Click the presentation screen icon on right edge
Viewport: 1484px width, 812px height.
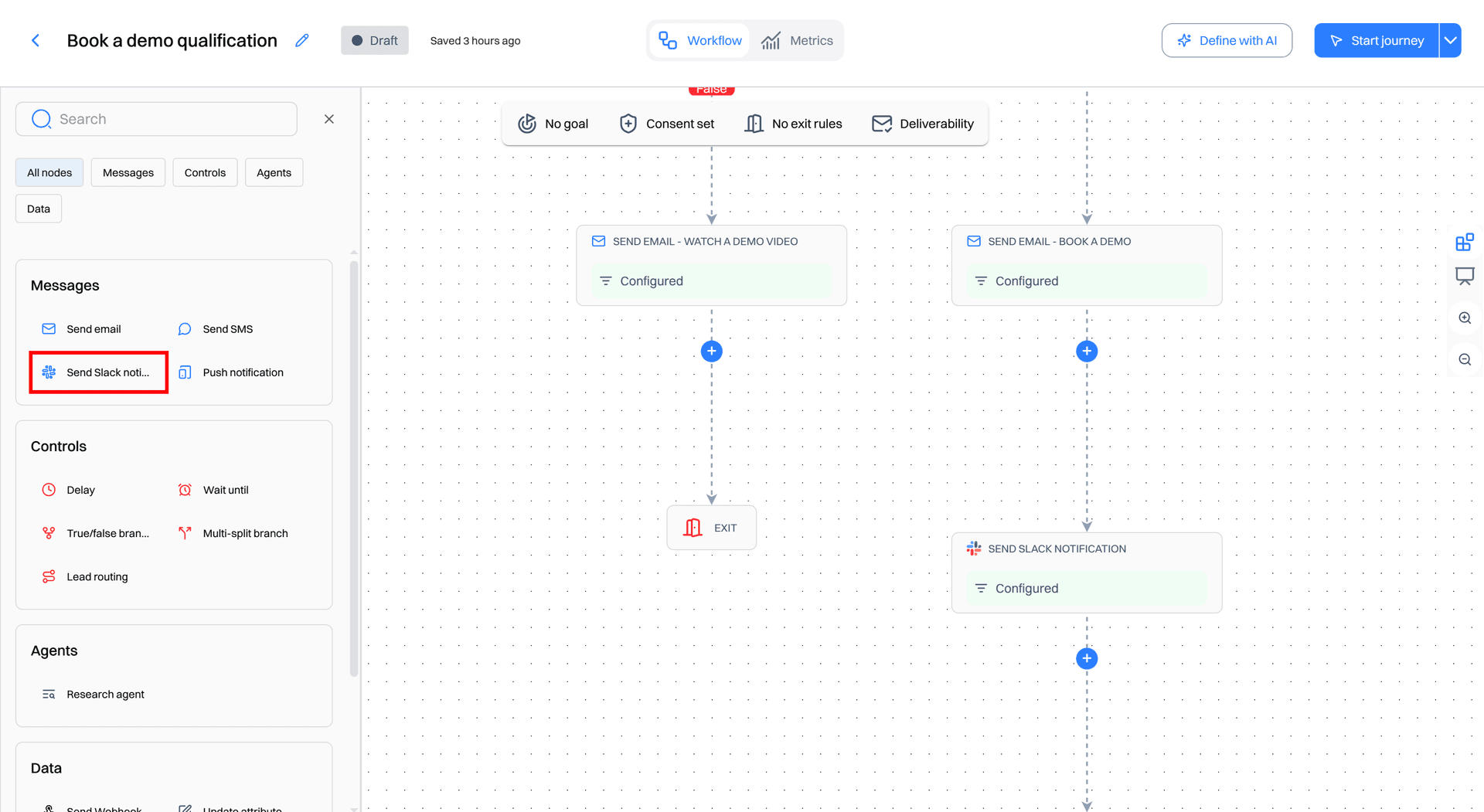point(1465,277)
